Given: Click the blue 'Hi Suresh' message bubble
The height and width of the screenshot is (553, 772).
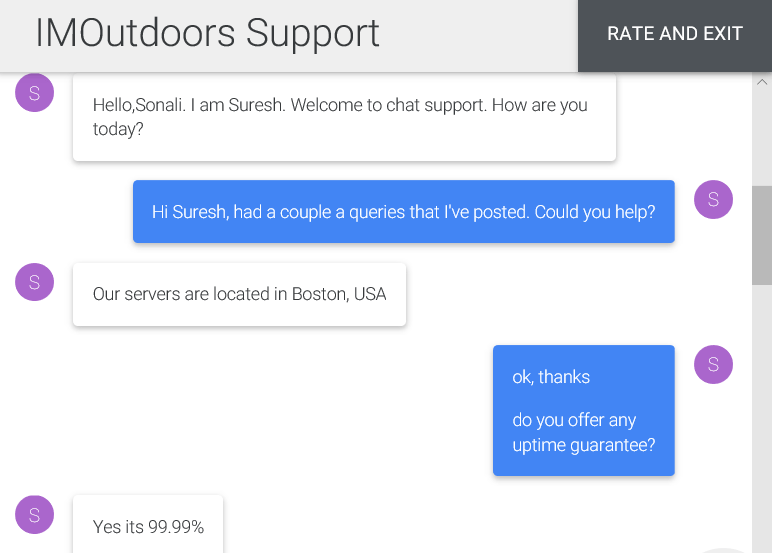Looking at the screenshot, I should 404,211.
